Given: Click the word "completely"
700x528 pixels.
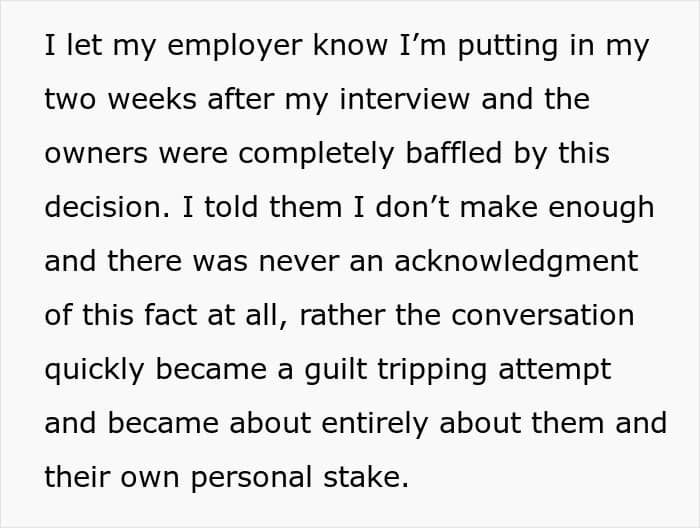Looking at the screenshot, I should coord(316,154).
